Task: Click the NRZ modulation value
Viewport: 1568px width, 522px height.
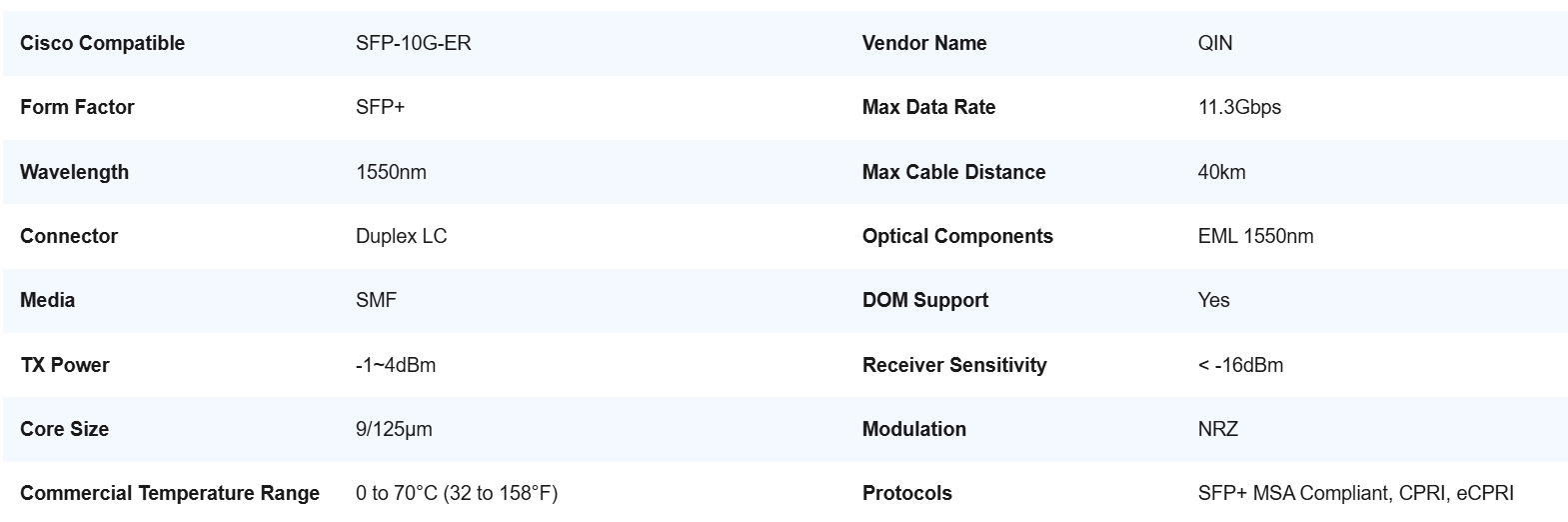Action: (x=1217, y=429)
